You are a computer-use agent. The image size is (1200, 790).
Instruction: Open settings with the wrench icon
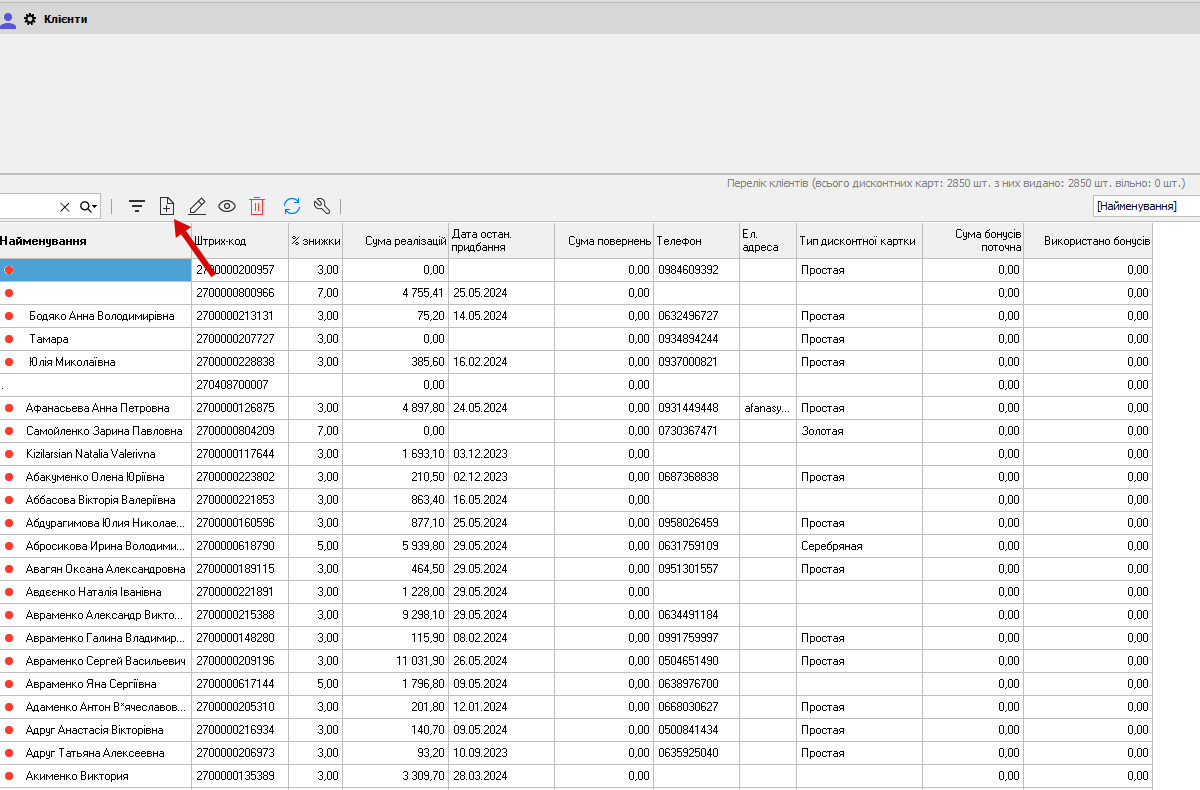(x=322, y=206)
